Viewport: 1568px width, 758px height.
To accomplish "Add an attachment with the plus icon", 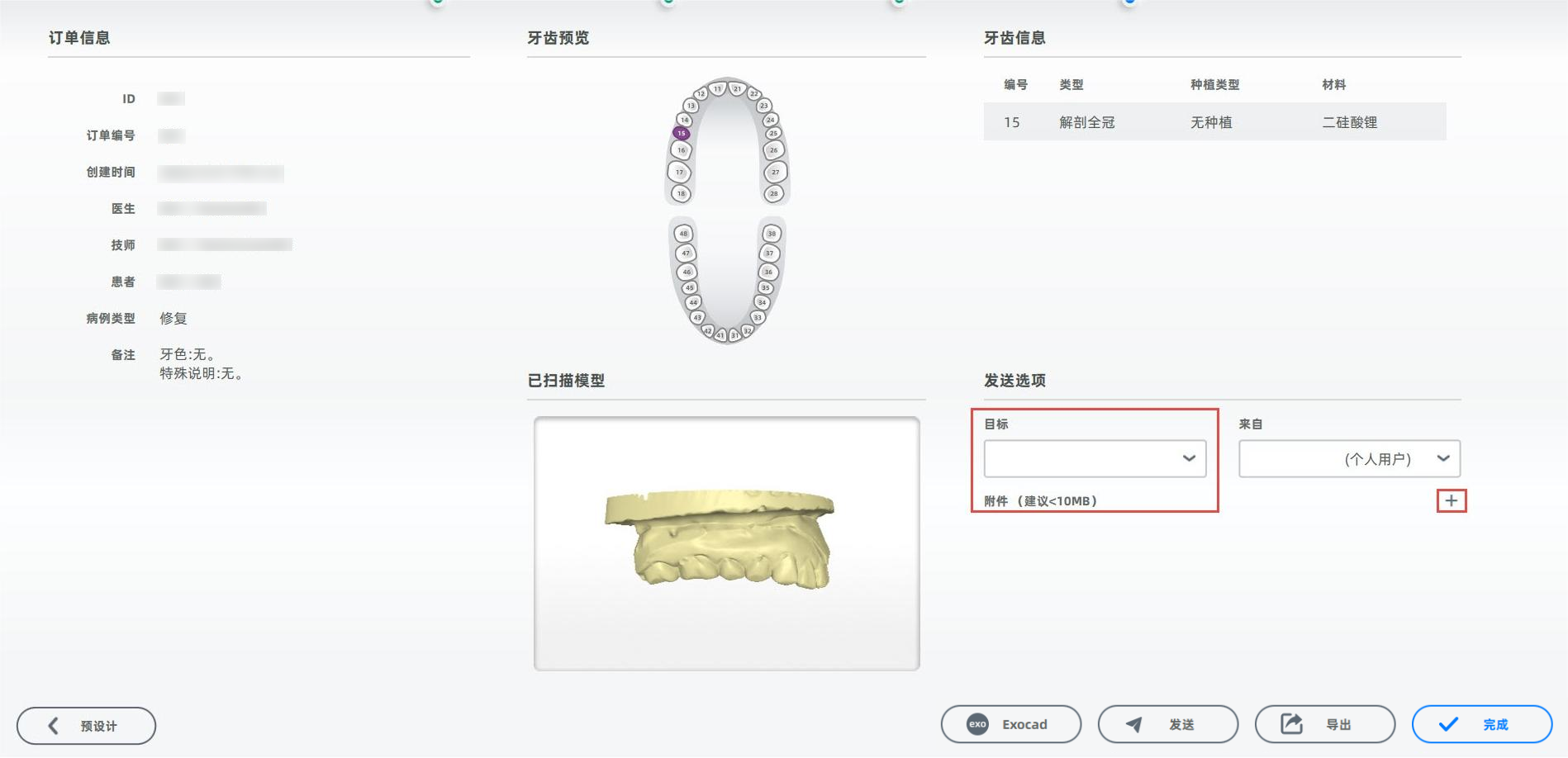I will [1451, 500].
